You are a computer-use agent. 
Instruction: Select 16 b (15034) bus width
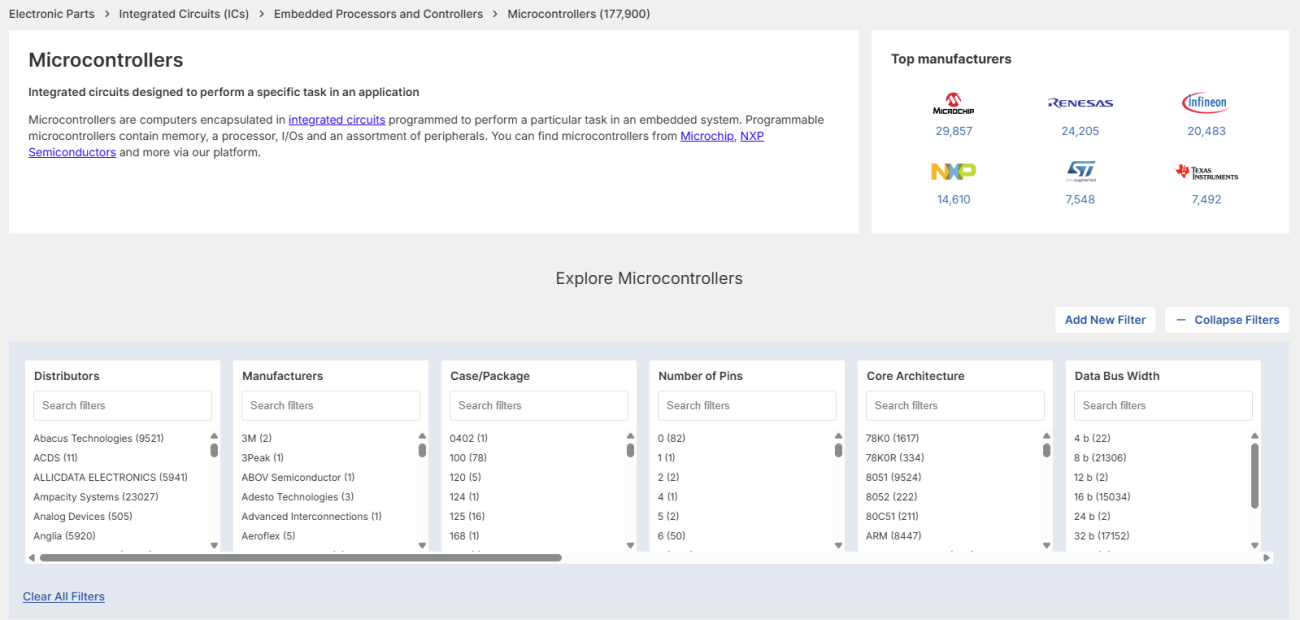click(1102, 497)
